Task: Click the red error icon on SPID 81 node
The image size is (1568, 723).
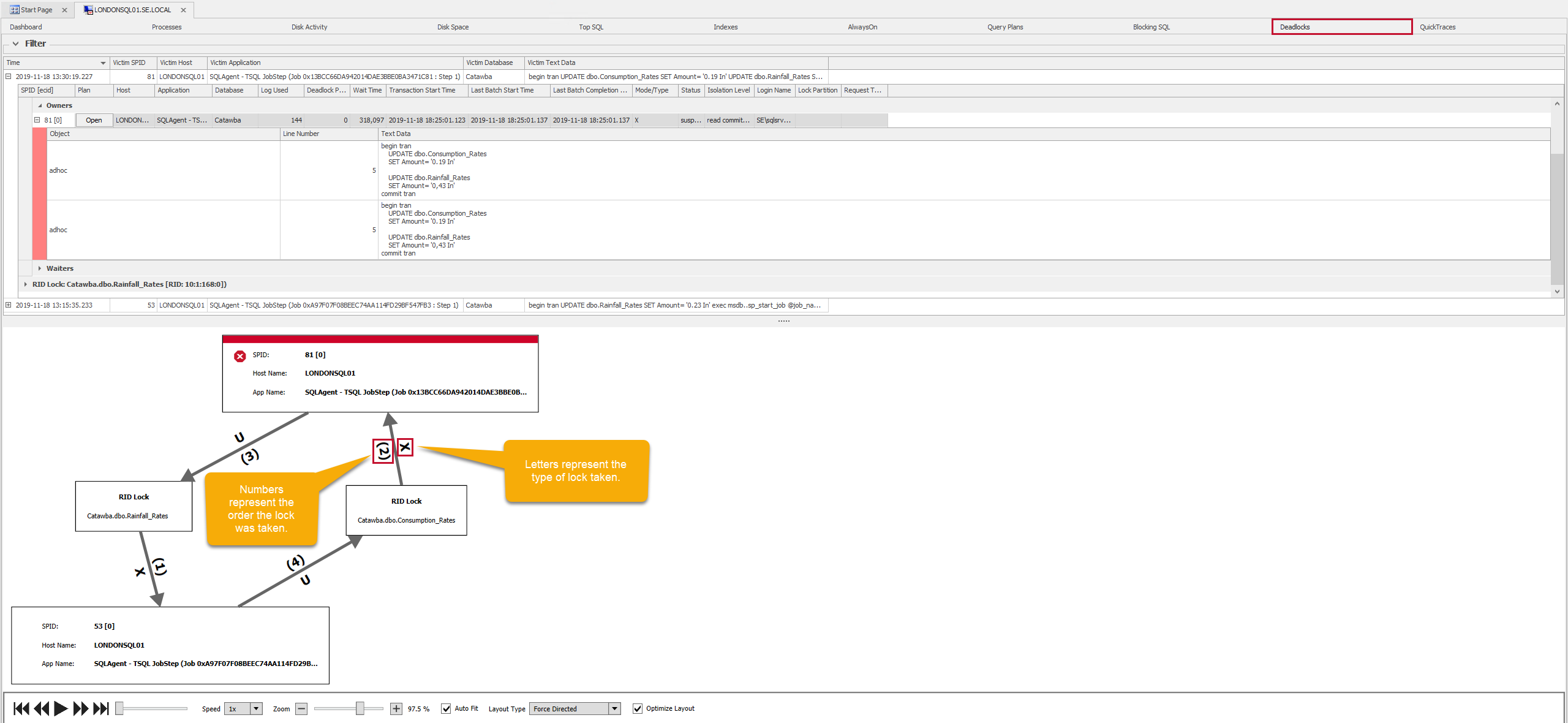Action: [x=239, y=356]
